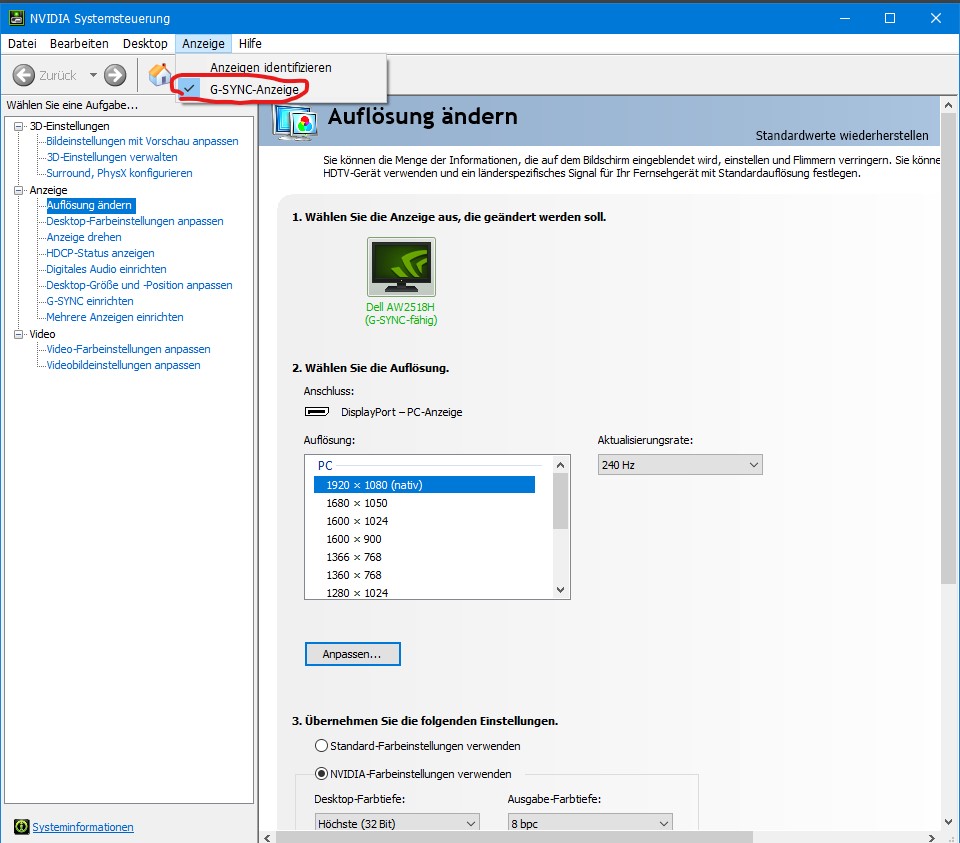
Task: Click the NVIDIA title bar logo icon
Action: click(17, 18)
